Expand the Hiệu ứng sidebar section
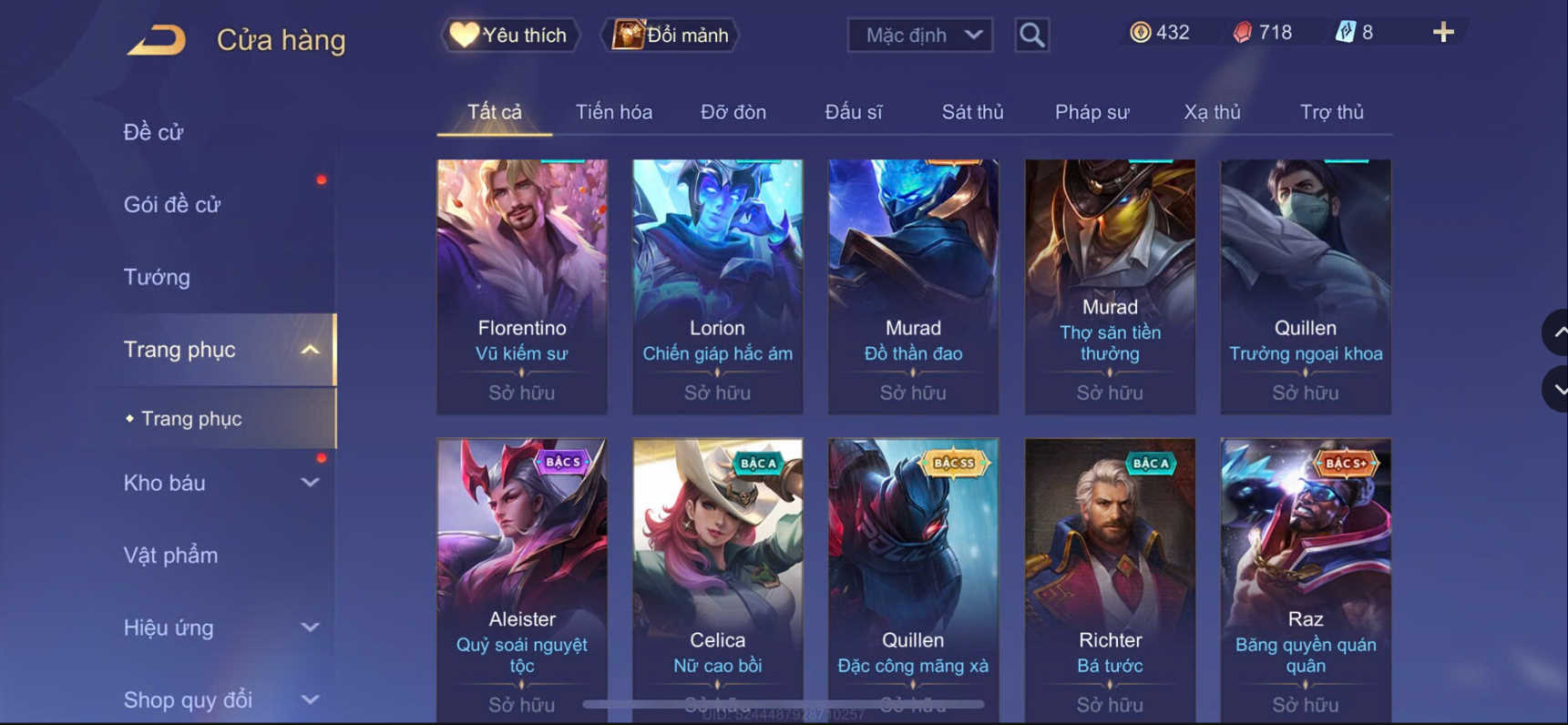Image resolution: width=1568 pixels, height=725 pixels. pyautogui.click(x=310, y=628)
